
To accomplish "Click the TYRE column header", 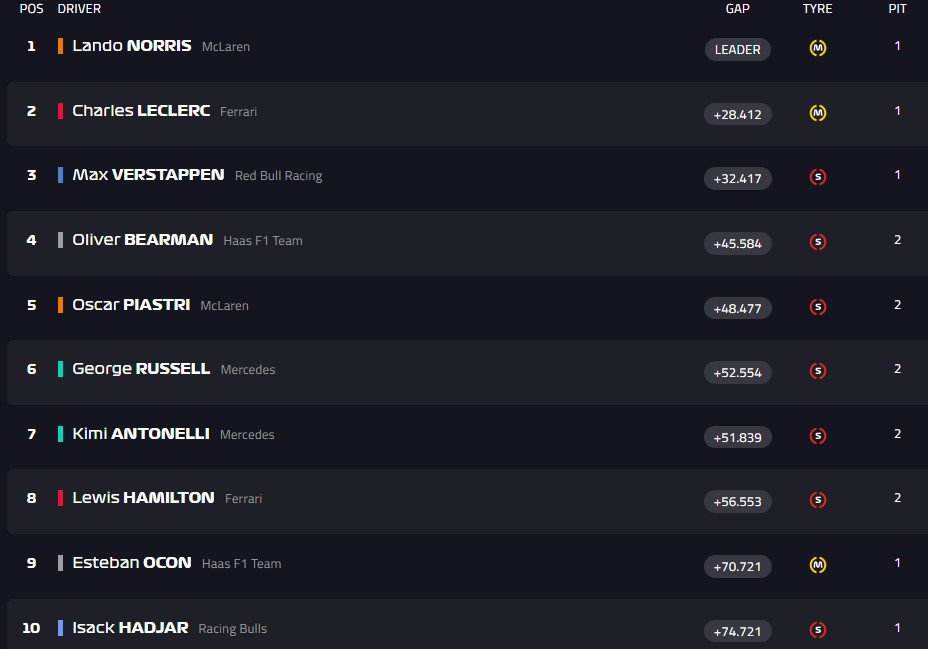I will (x=817, y=9).
